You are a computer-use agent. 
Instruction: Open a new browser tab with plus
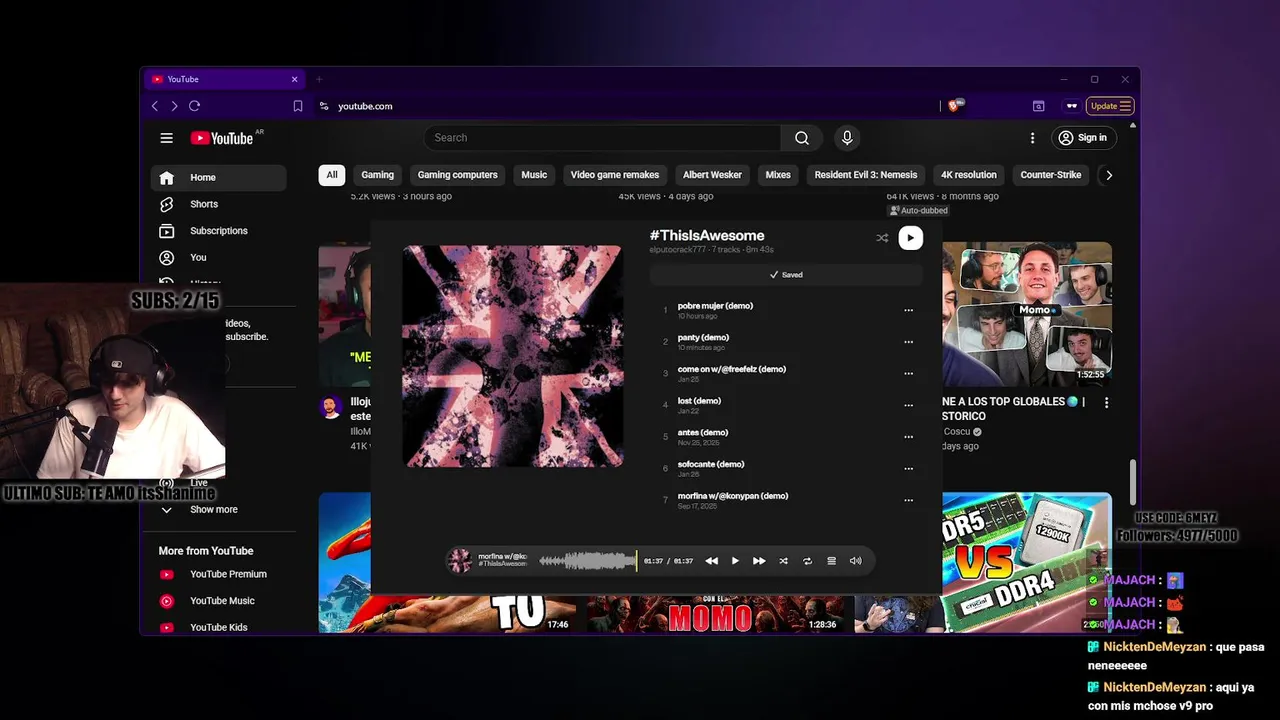tap(319, 79)
